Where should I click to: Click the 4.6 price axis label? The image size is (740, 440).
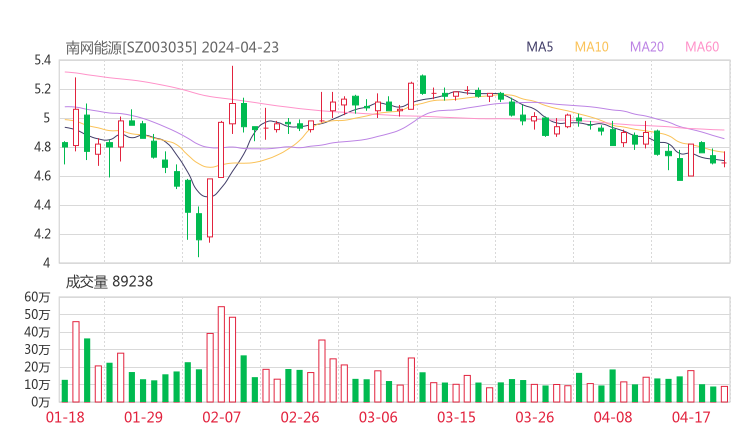point(42,176)
